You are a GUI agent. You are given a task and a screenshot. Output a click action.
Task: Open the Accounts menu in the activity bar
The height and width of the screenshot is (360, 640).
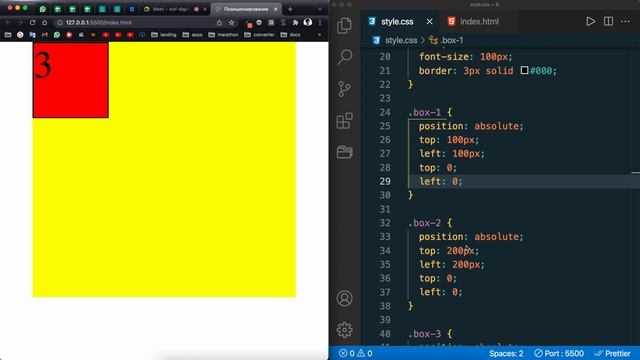(344, 298)
